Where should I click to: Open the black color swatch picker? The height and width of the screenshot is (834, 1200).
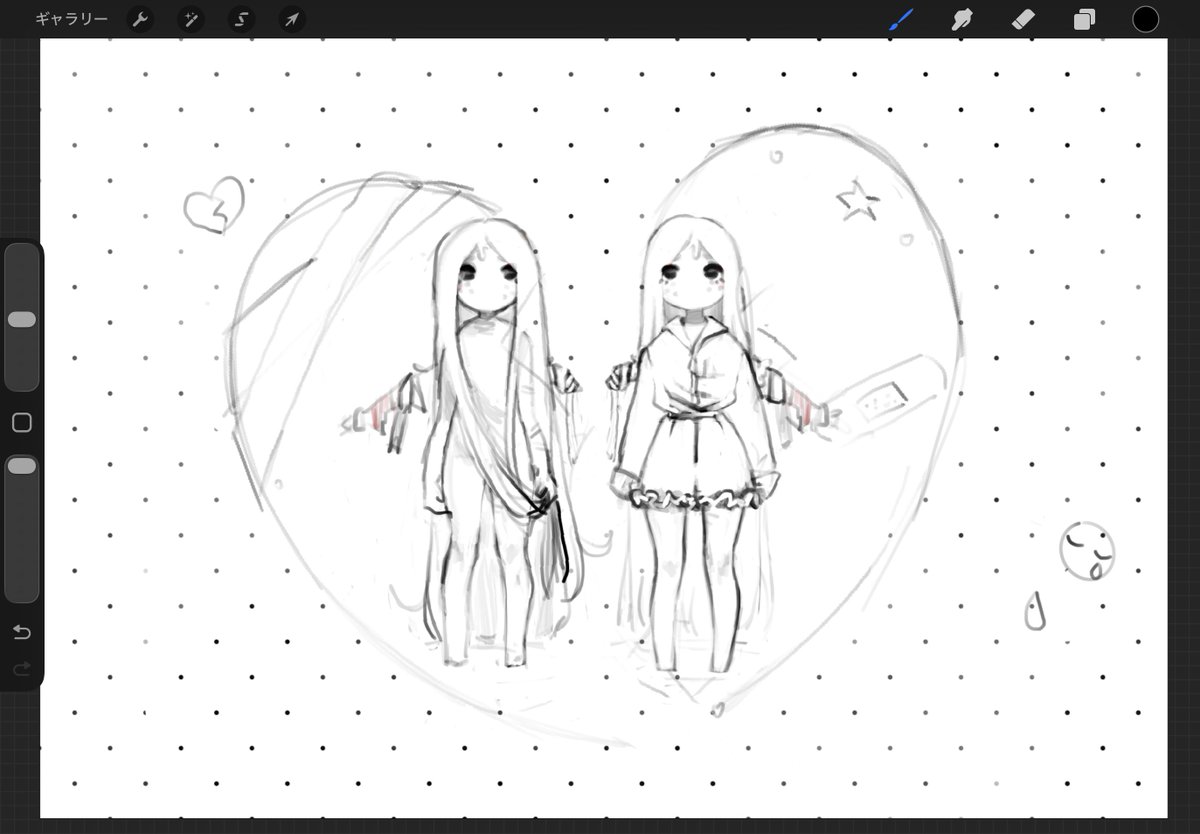coord(1145,19)
